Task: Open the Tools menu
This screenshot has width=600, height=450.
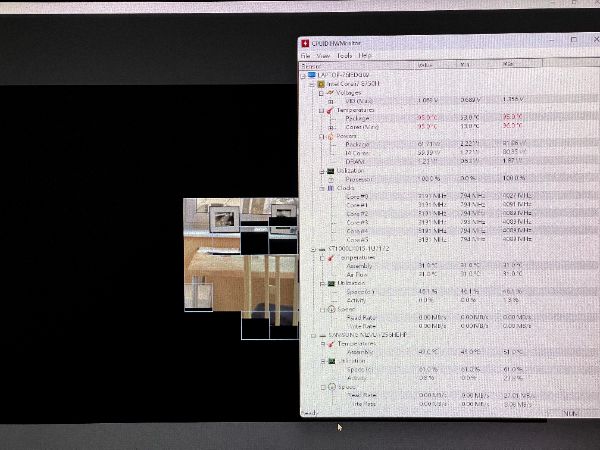Action: coord(344,55)
